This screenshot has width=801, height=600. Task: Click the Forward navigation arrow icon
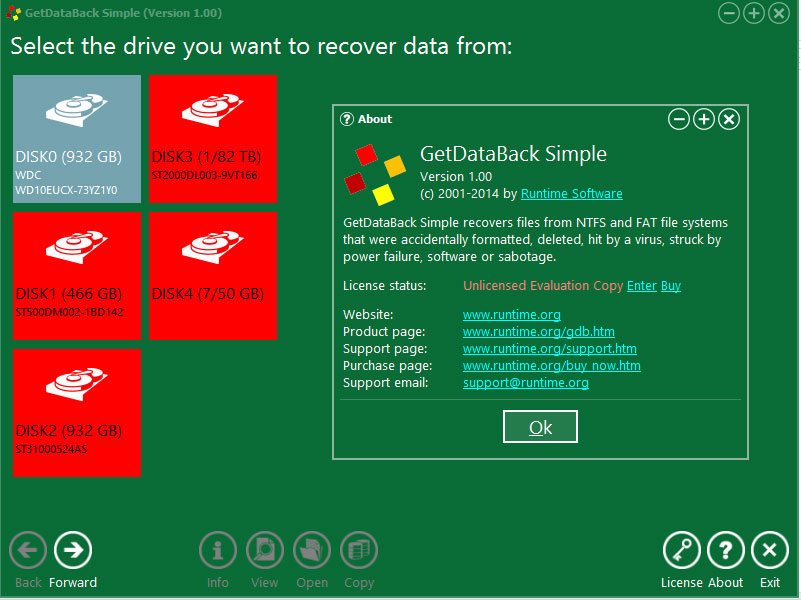point(72,550)
